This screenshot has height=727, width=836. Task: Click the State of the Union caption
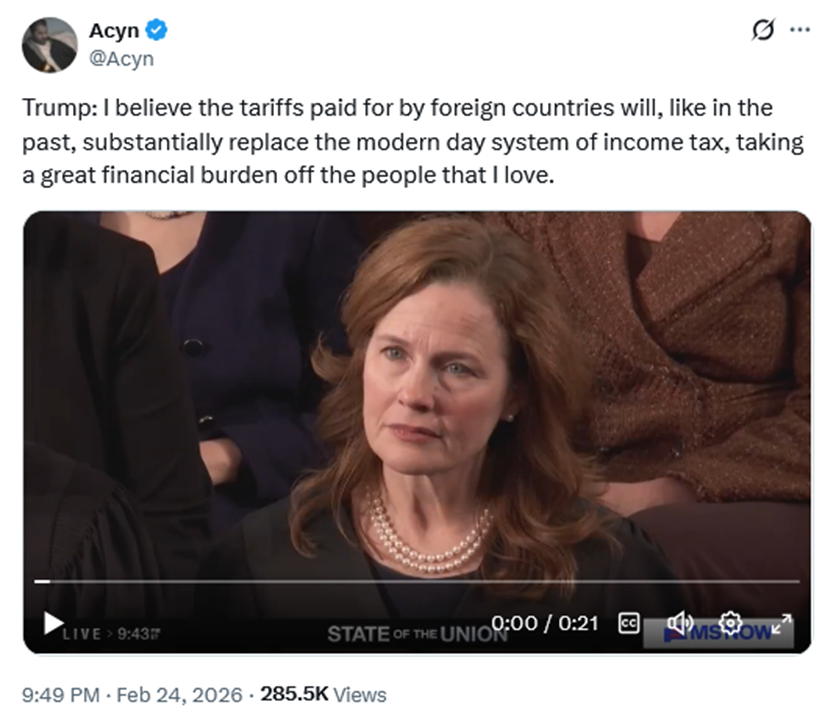(416, 633)
